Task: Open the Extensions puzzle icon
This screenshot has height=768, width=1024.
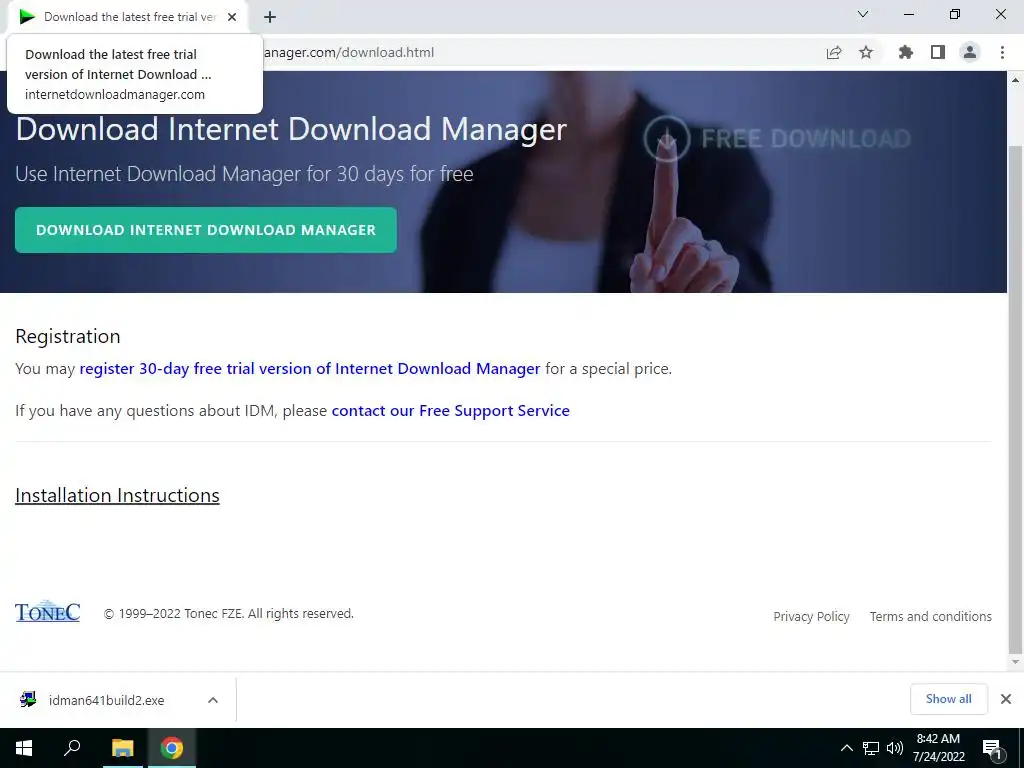Action: (905, 52)
